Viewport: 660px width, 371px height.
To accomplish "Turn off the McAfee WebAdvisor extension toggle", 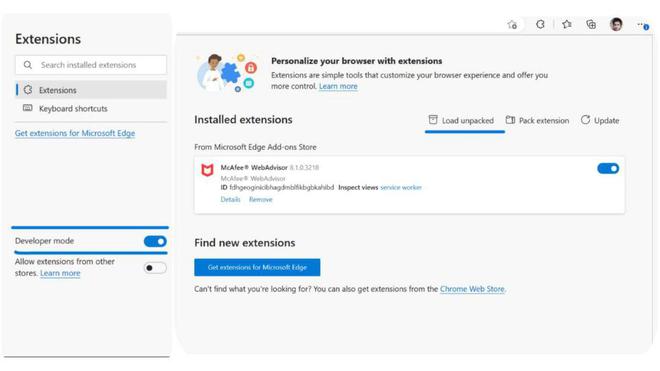I will click(x=608, y=168).
